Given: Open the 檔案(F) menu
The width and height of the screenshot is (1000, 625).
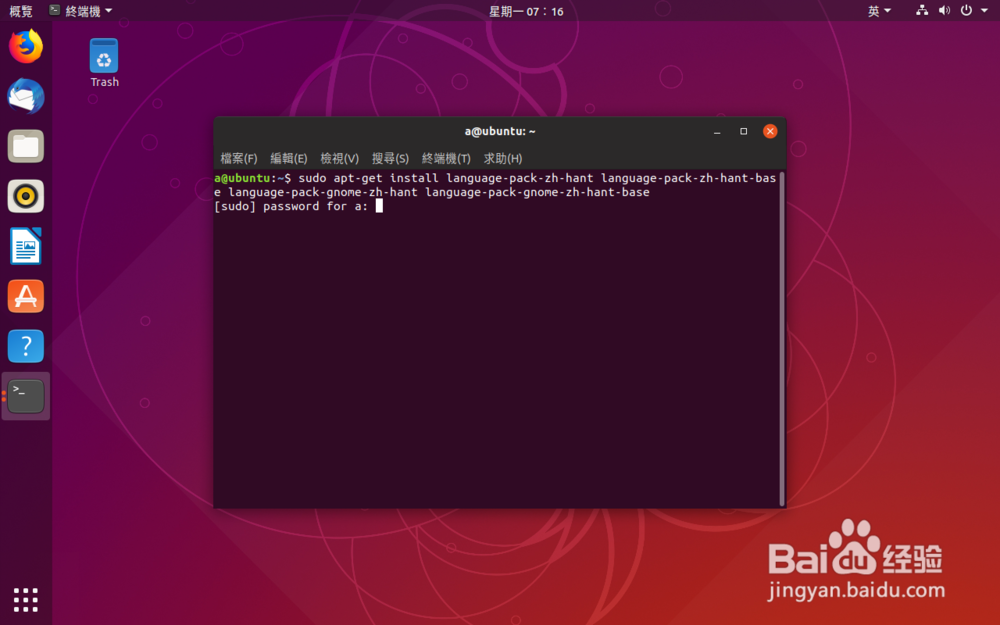Looking at the screenshot, I should click(239, 158).
